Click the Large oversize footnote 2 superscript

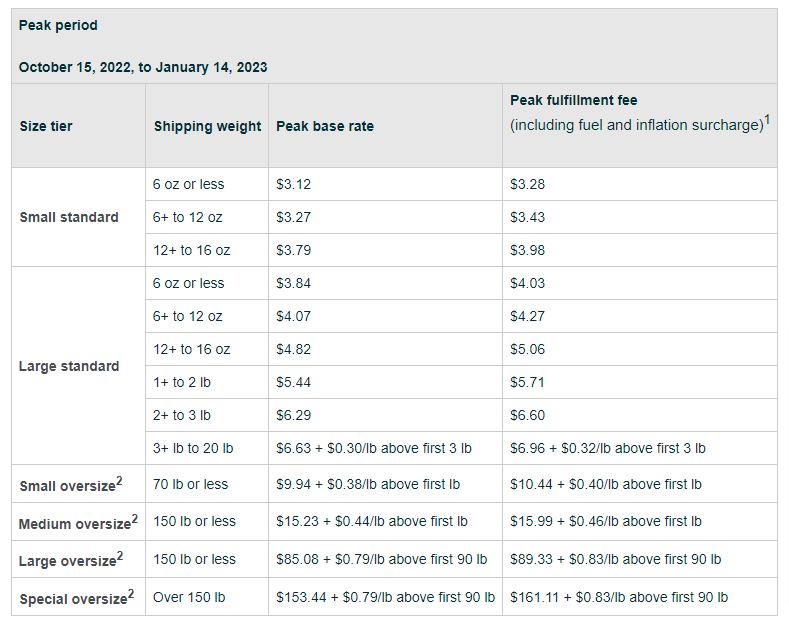point(120,555)
